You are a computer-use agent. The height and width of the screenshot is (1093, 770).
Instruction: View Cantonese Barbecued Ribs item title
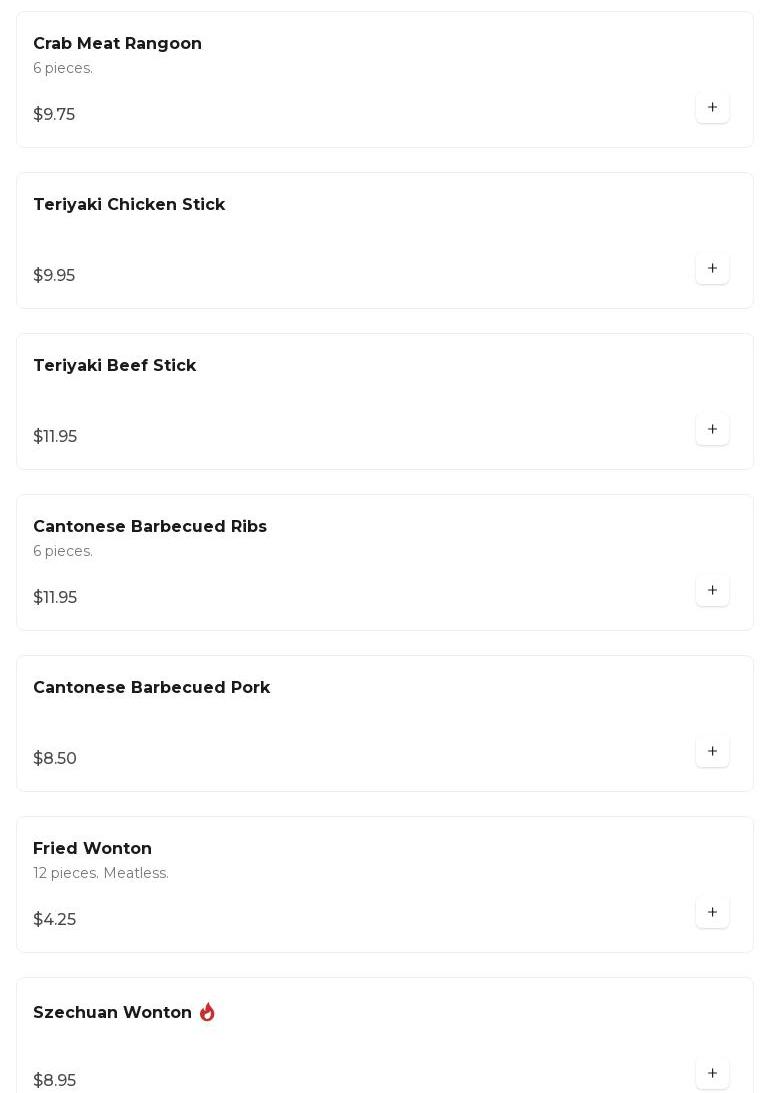pos(150,527)
